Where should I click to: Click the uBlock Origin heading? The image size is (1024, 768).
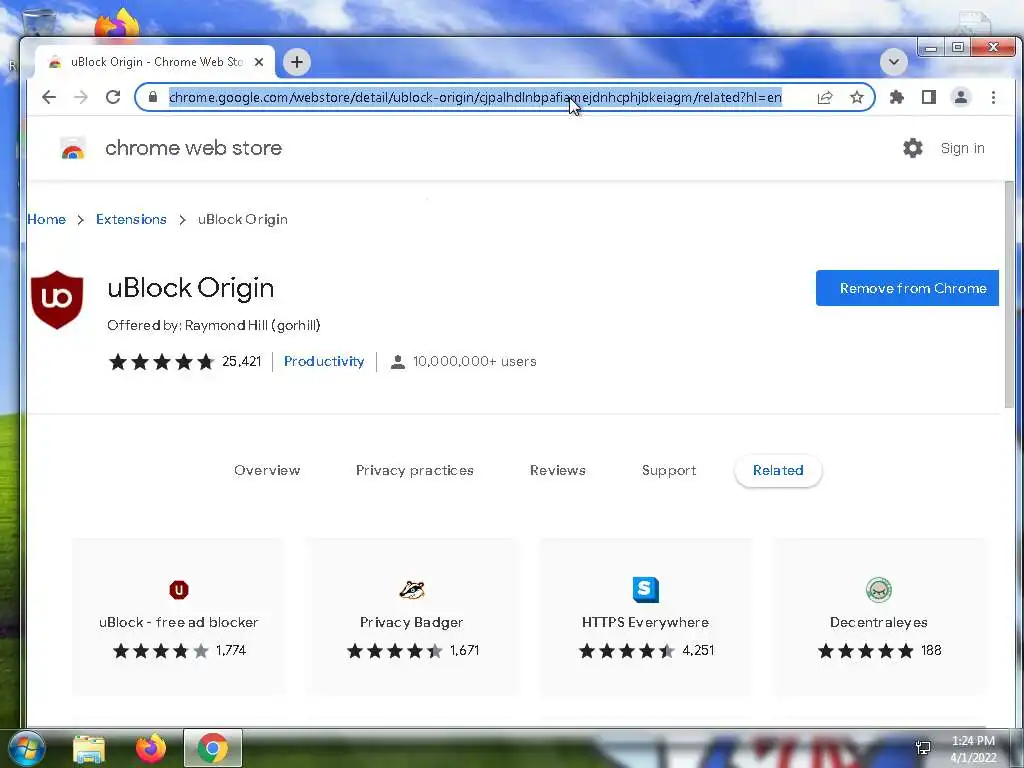pos(191,288)
